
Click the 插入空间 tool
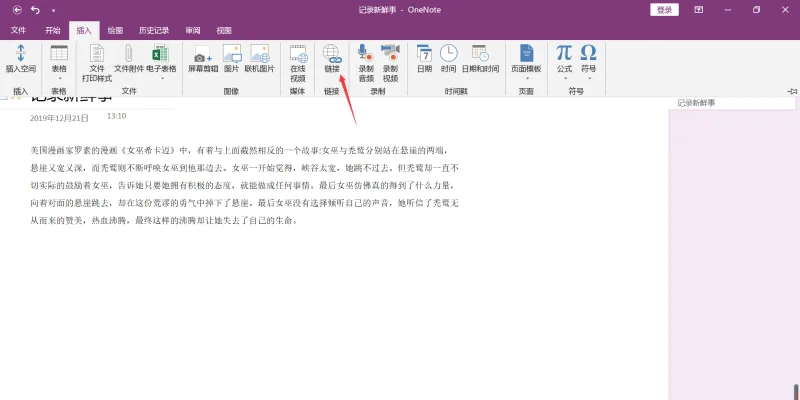click(x=21, y=59)
